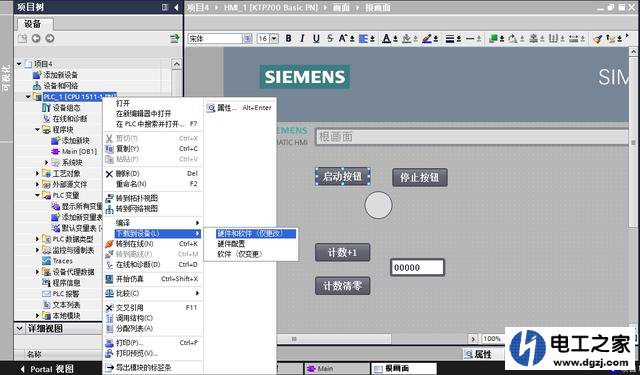The height and width of the screenshot is (375, 640).
Task: Click the text alignment toolbar icon
Action: tap(363, 38)
